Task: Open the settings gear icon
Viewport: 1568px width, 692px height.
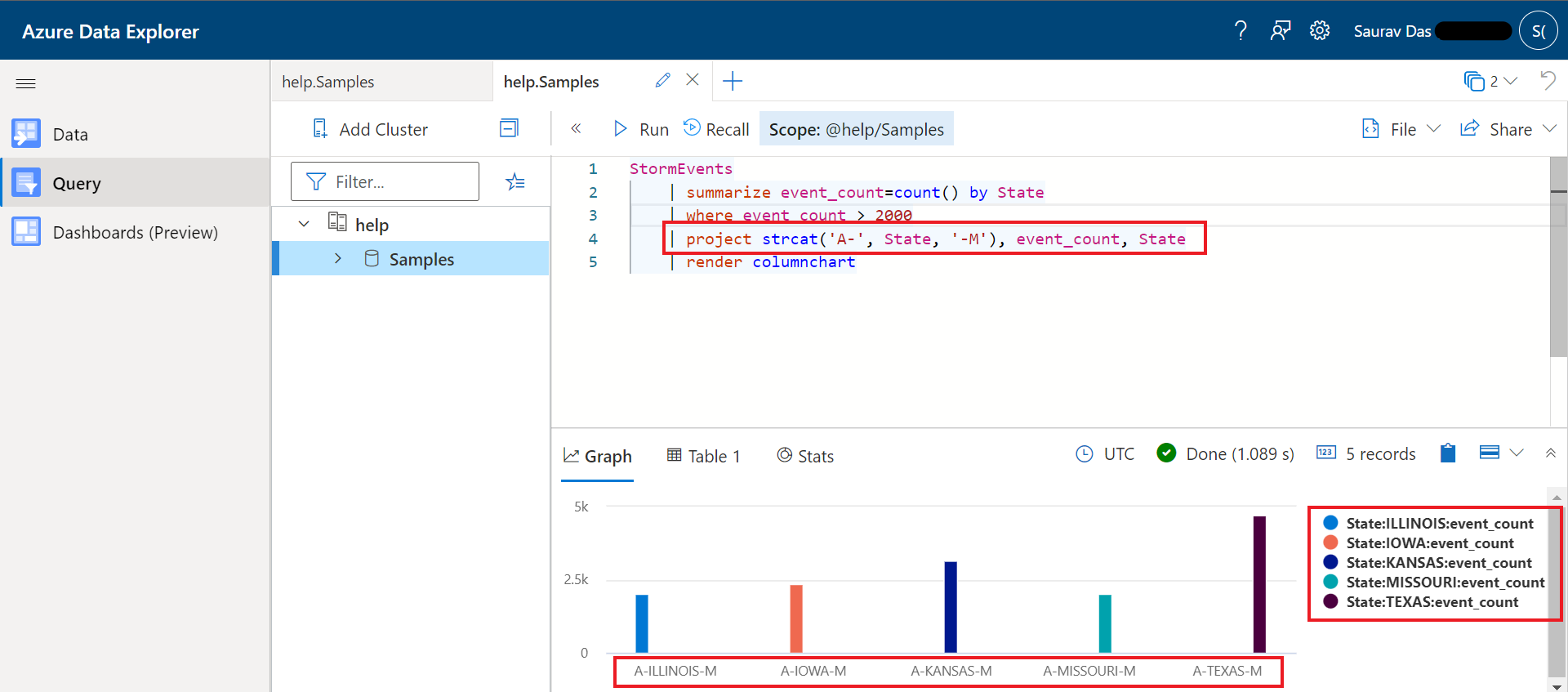Action: (x=1320, y=31)
